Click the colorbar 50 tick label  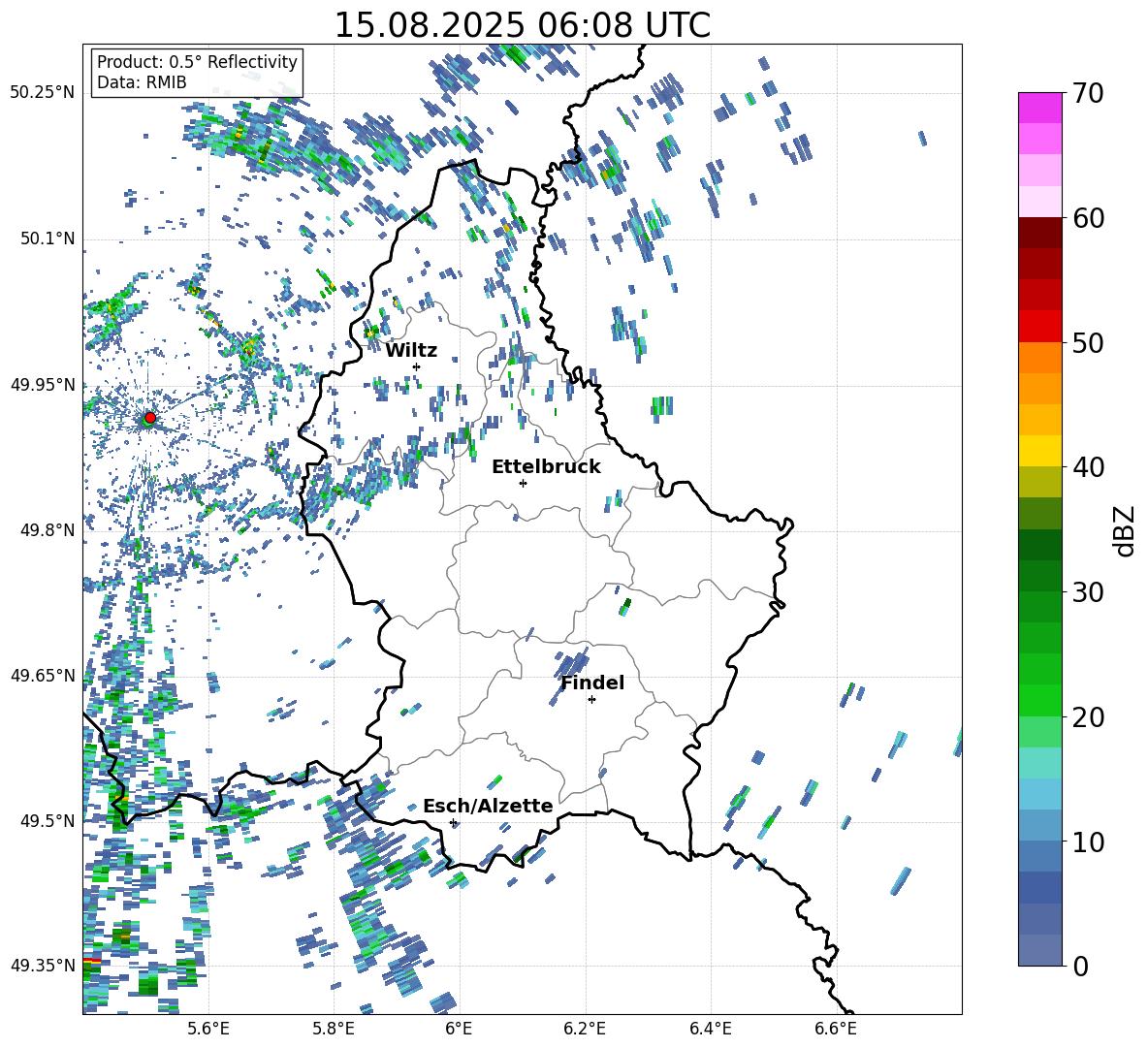1087,343
